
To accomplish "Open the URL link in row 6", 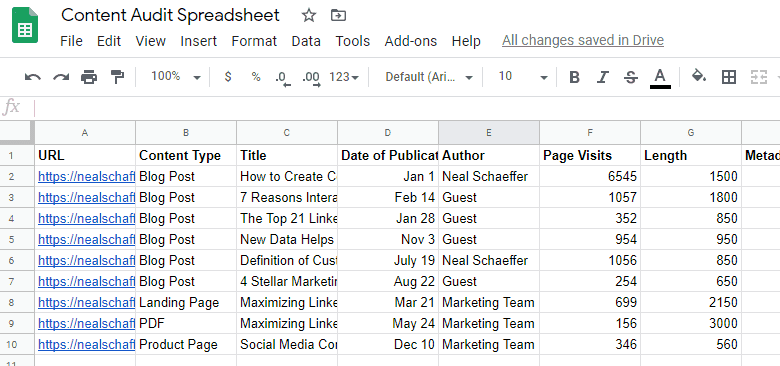I will [87, 261].
